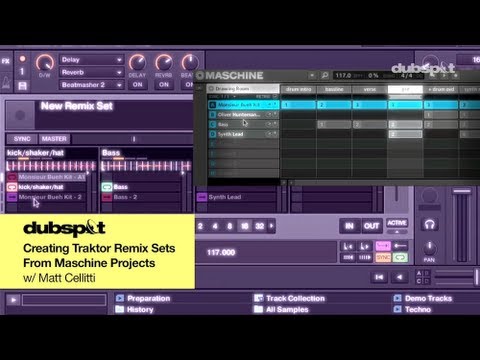Image resolution: width=480 pixels, height=360 pixels.
Task: Click the loop OUT button
Action: [371, 226]
